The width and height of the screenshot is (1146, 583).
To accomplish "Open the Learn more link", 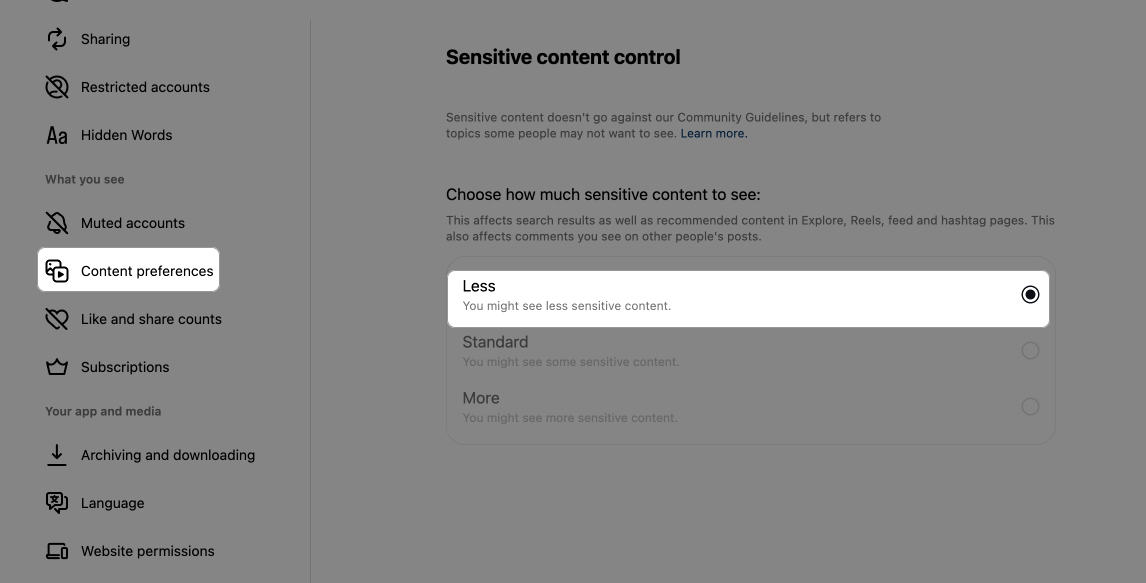I will (713, 133).
